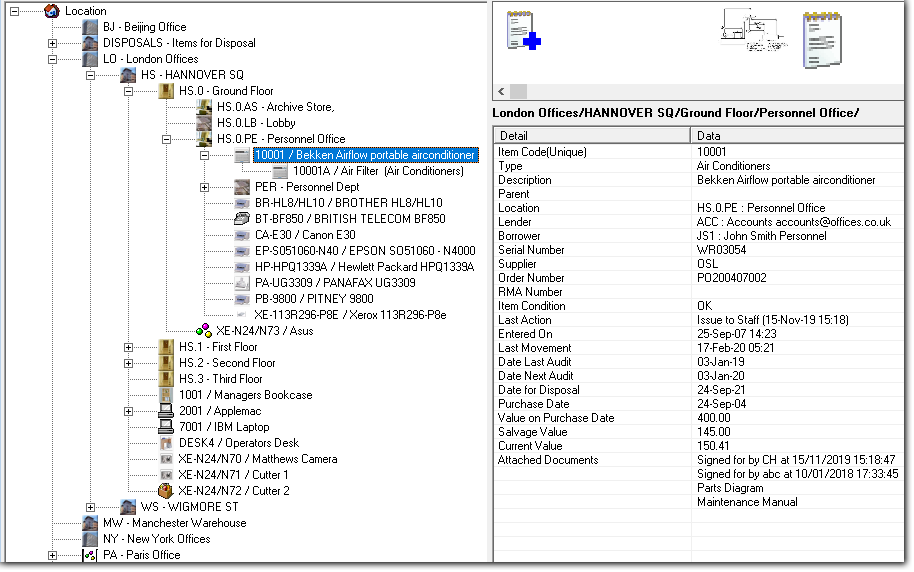The image size is (914, 572).
Task: Click the Lender value ACC : Accounts
Action: pos(793,222)
